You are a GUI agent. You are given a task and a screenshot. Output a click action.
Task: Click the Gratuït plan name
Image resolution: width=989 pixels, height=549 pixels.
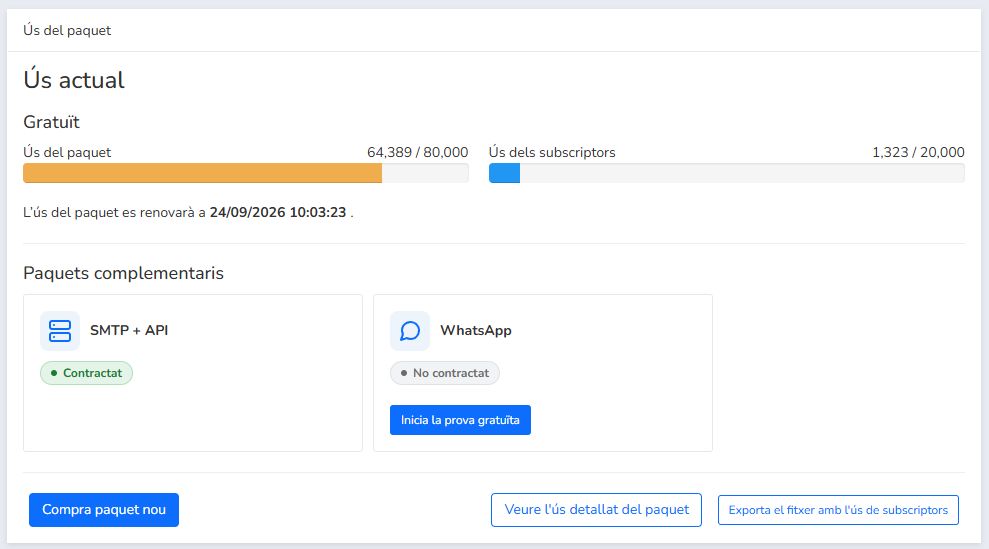click(52, 122)
